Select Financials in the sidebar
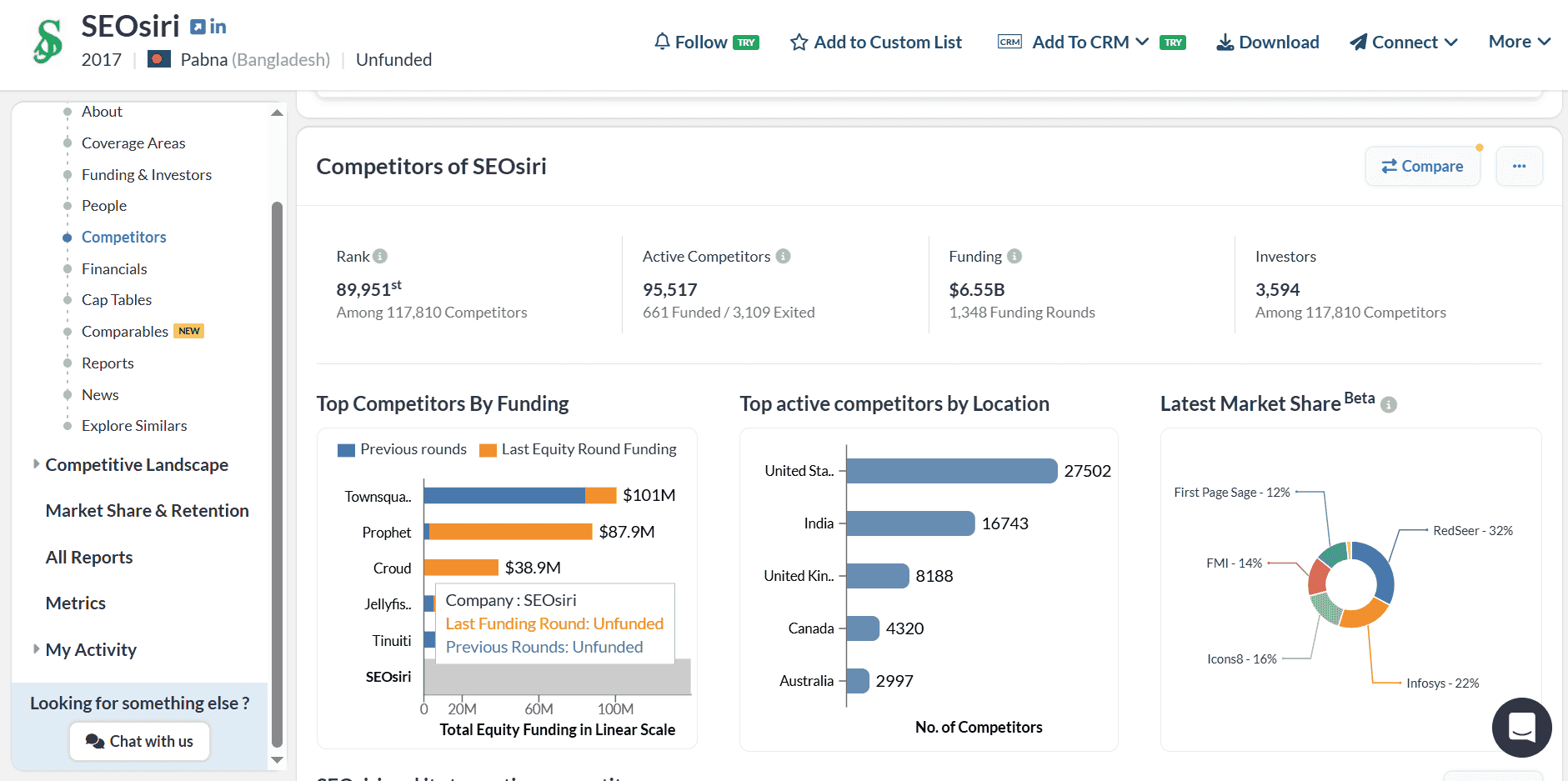This screenshot has height=781, width=1568. (113, 268)
